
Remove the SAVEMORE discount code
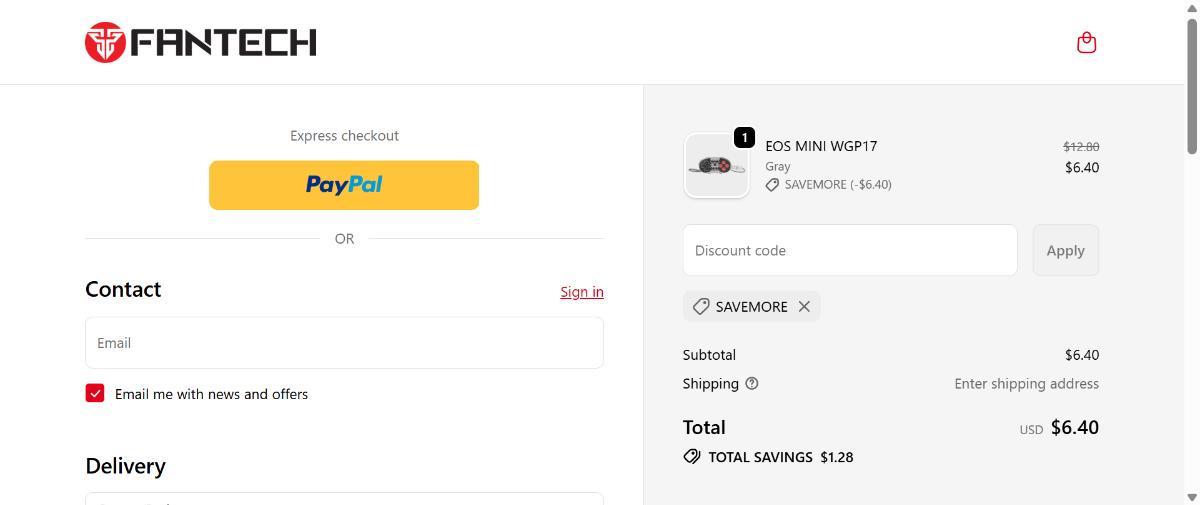pos(804,306)
